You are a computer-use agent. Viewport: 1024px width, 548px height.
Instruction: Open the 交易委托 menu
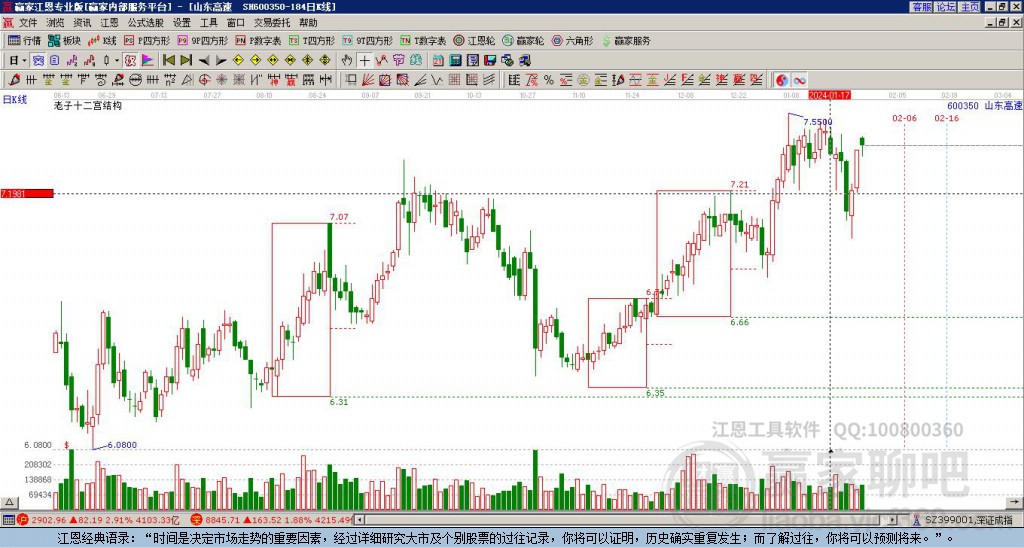[x=272, y=23]
